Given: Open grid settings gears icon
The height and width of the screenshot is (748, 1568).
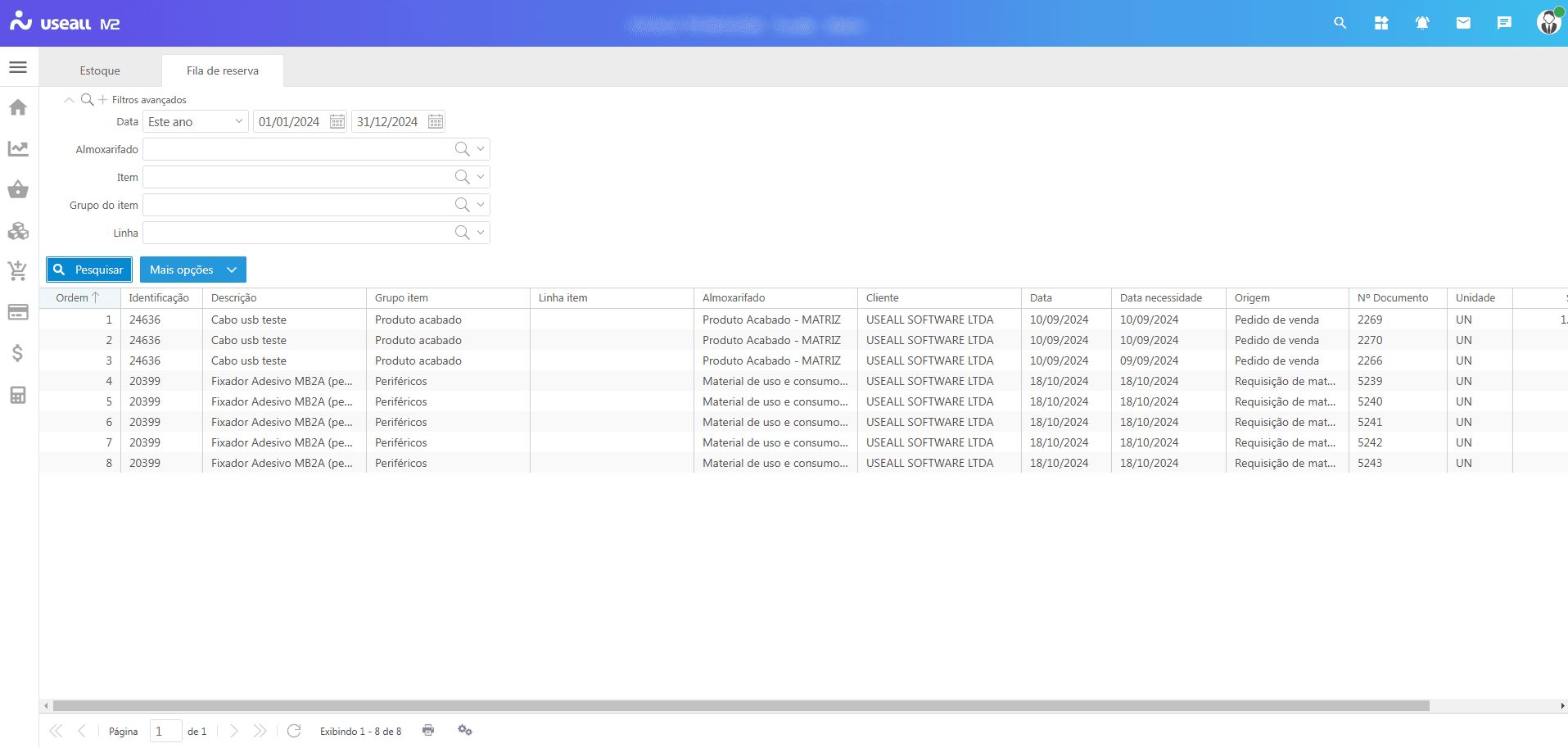Looking at the screenshot, I should click(465, 730).
